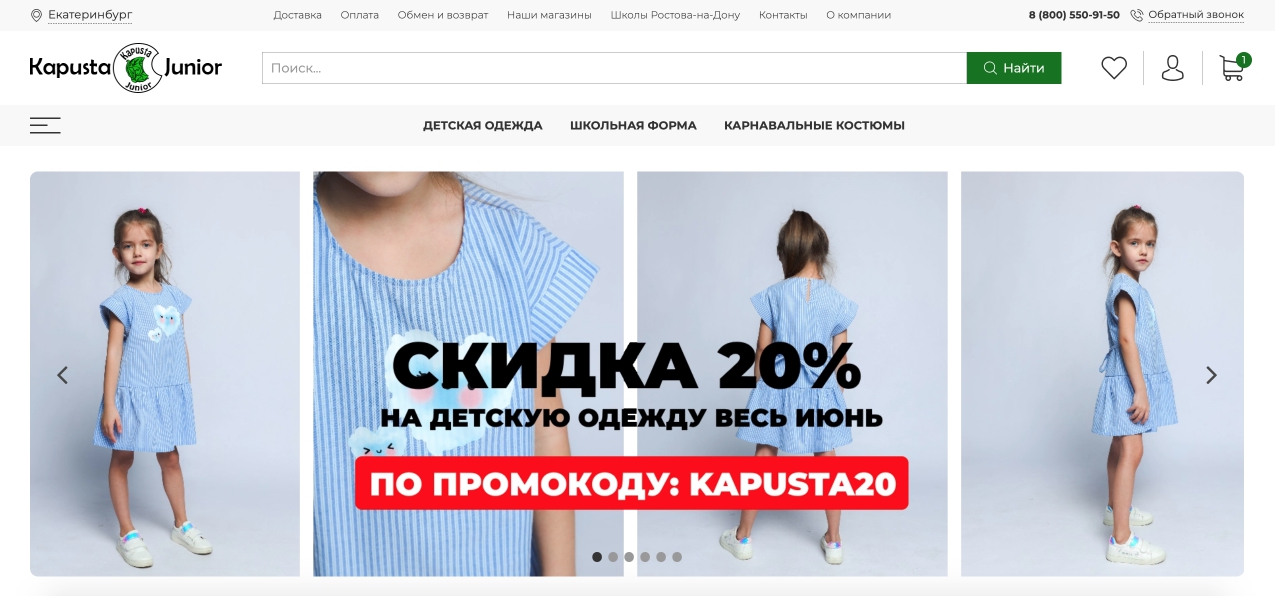Open the wishlist heart icon
1275x596 pixels.
pyautogui.click(x=1114, y=68)
